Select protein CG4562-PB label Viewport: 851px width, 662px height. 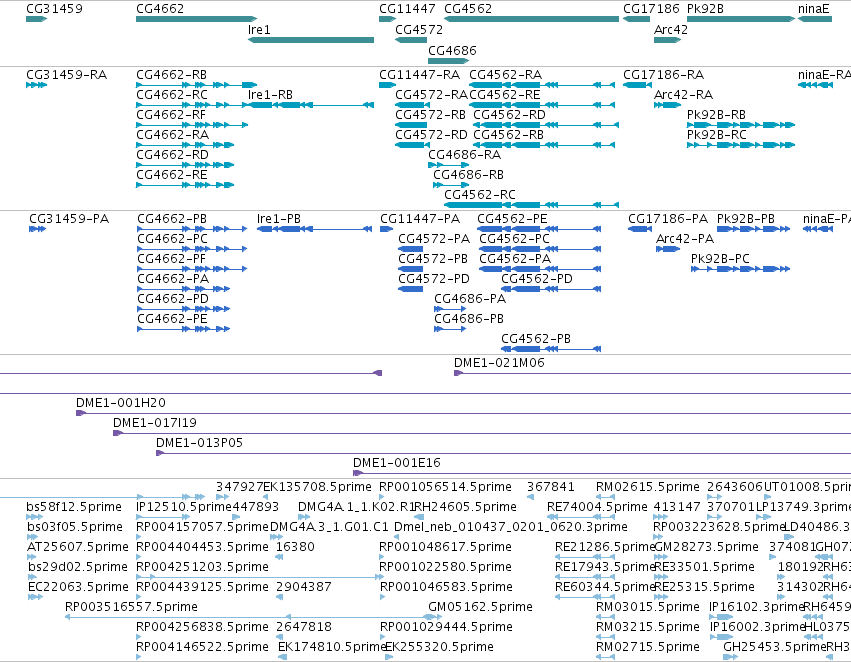pyautogui.click(x=536, y=339)
